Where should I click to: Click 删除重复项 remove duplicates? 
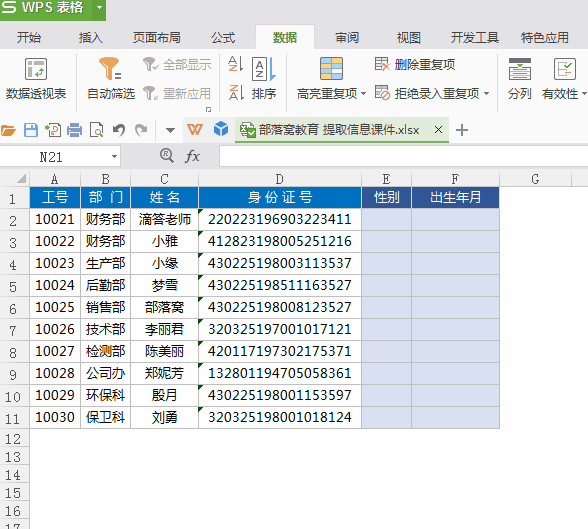[415, 64]
